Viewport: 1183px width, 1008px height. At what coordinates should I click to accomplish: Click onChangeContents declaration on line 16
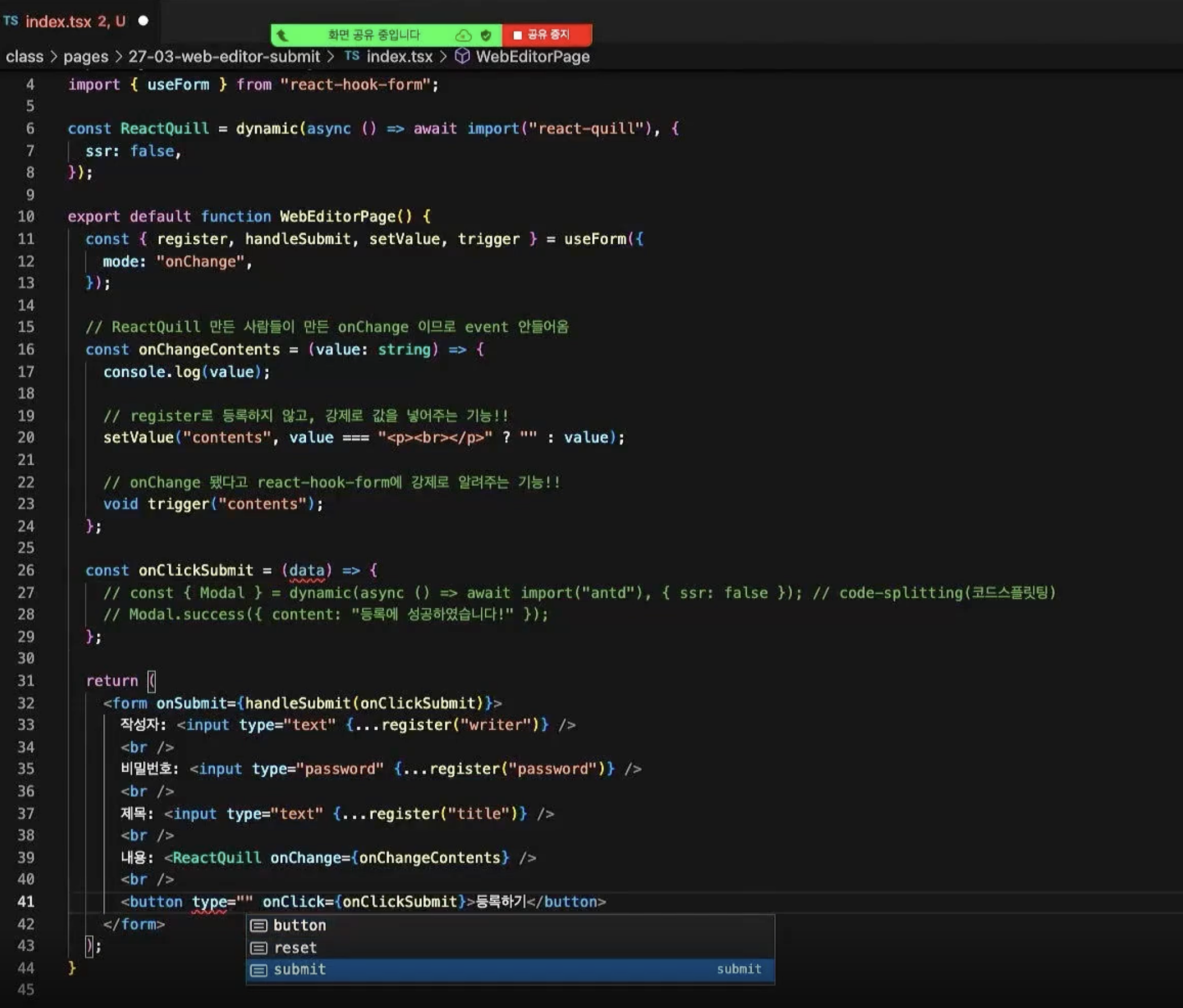(x=209, y=349)
